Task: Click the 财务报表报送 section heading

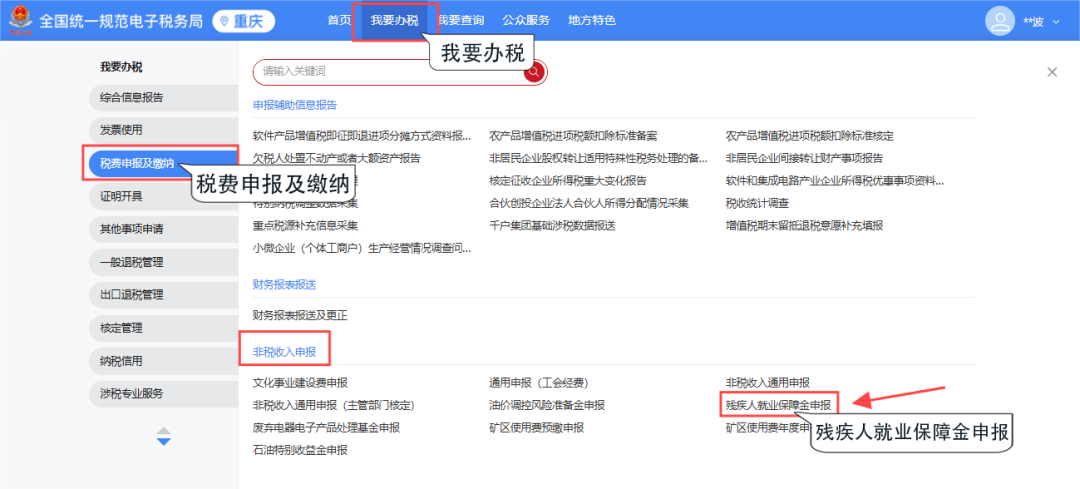Action: pyautogui.click(x=284, y=284)
